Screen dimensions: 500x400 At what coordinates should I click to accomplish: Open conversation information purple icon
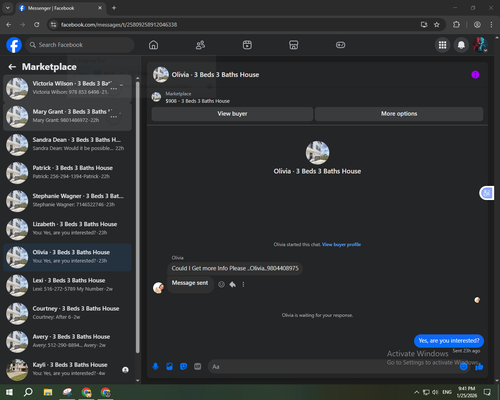(475, 75)
